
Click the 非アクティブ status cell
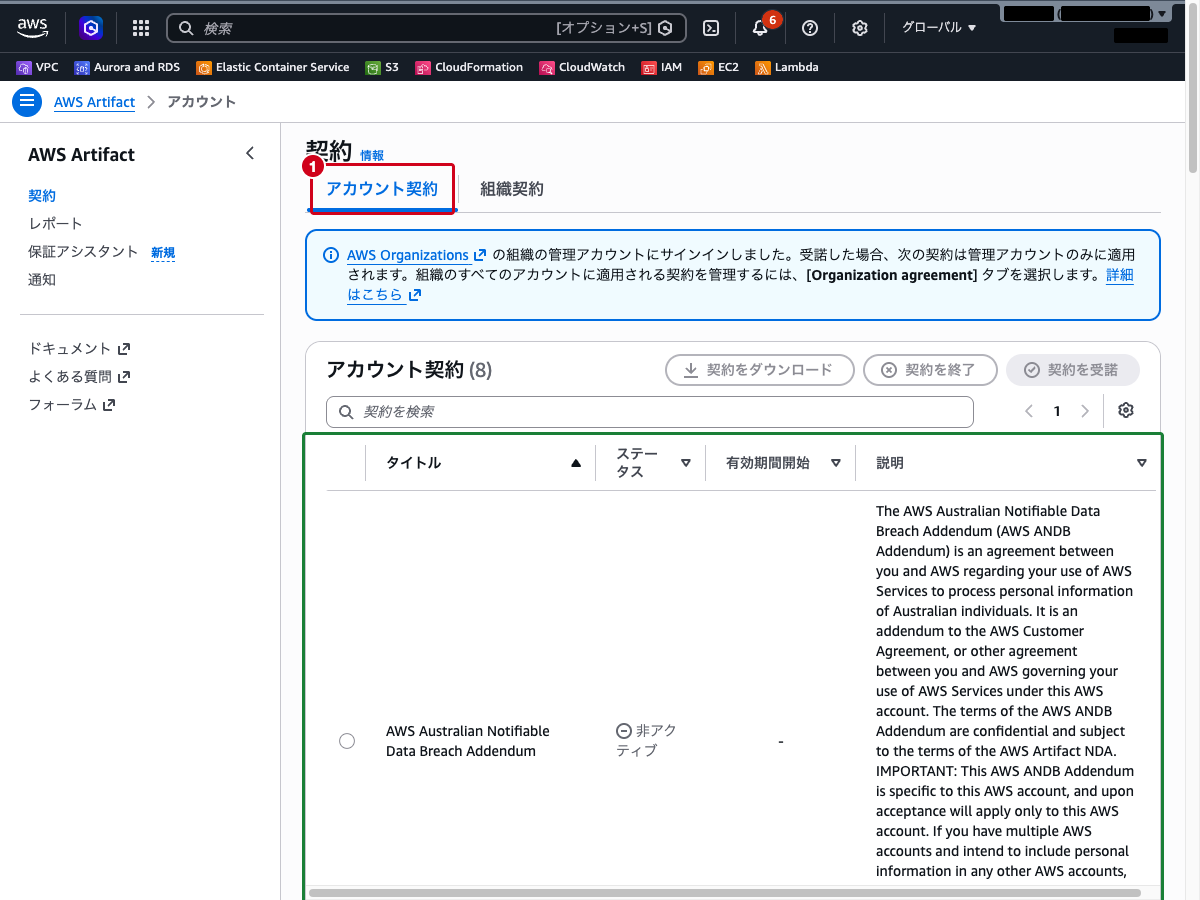click(x=647, y=741)
